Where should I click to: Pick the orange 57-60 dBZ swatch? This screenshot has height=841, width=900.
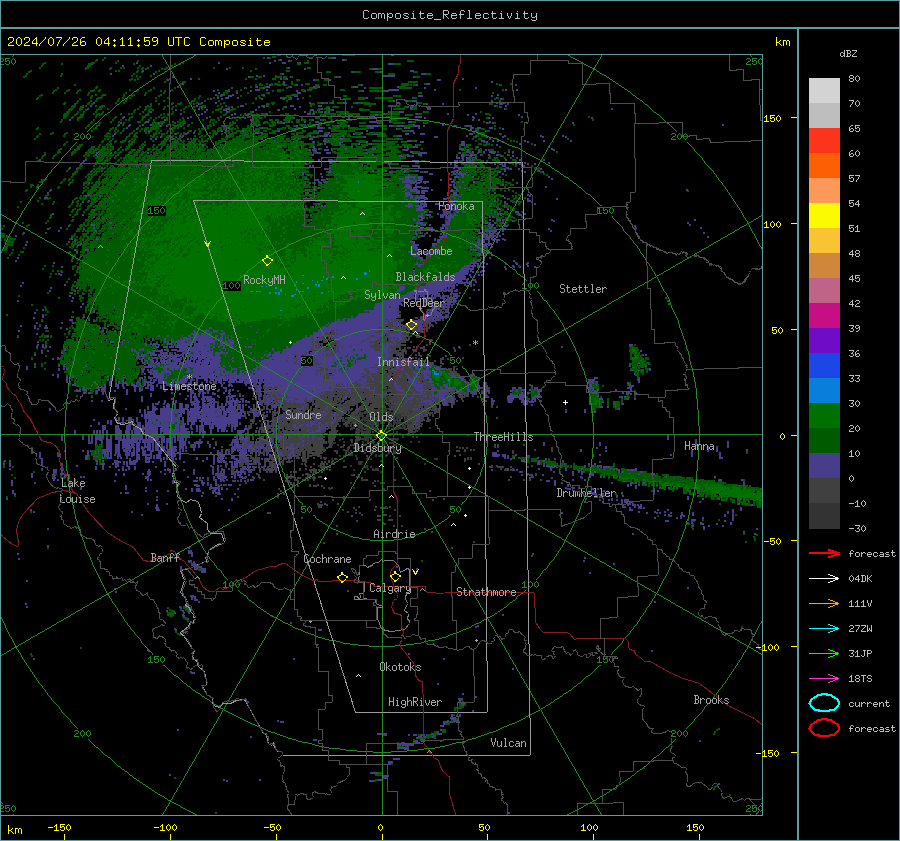pyautogui.click(x=824, y=166)
